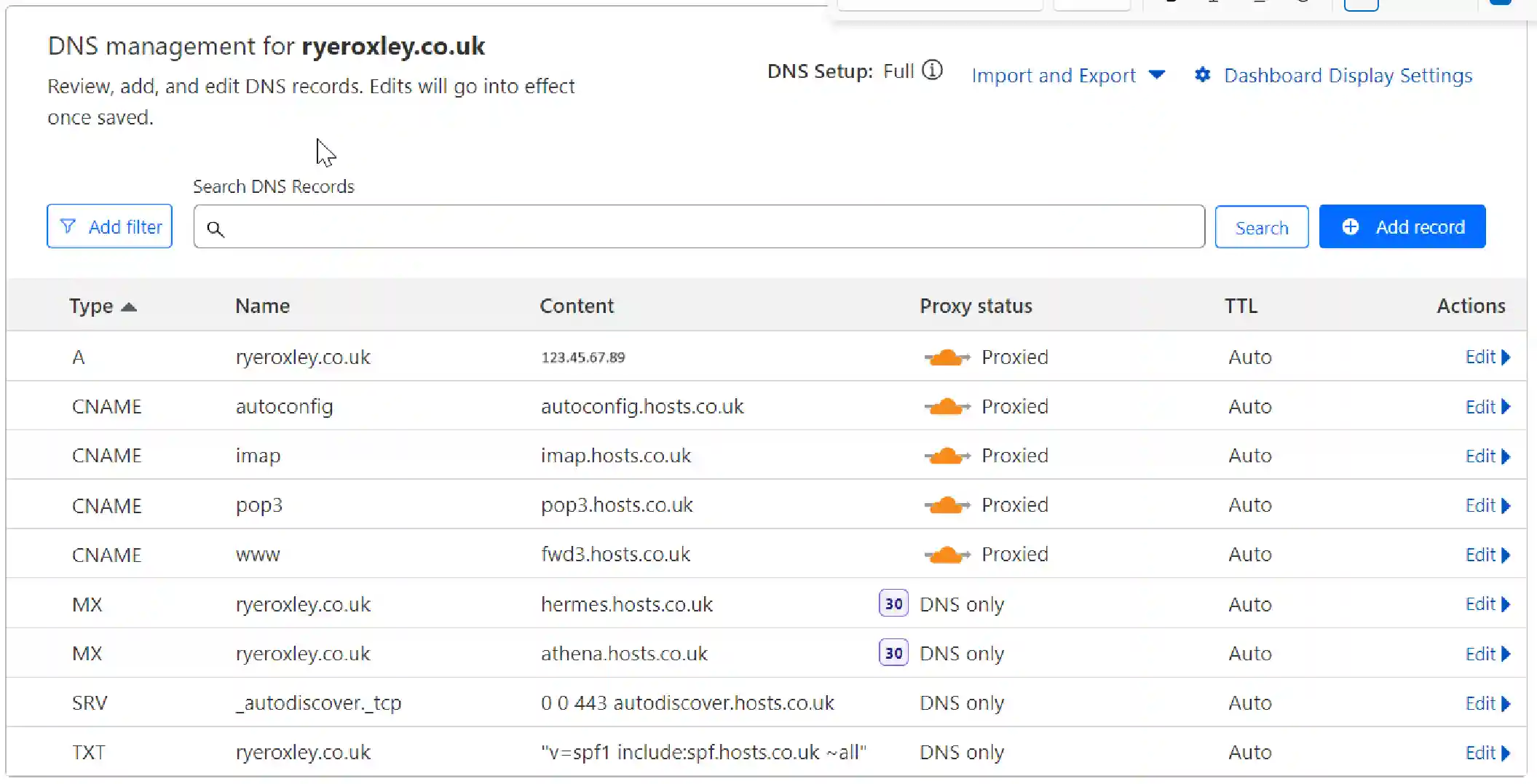Click the filter icon in the Add filter button

coord(68,226)
